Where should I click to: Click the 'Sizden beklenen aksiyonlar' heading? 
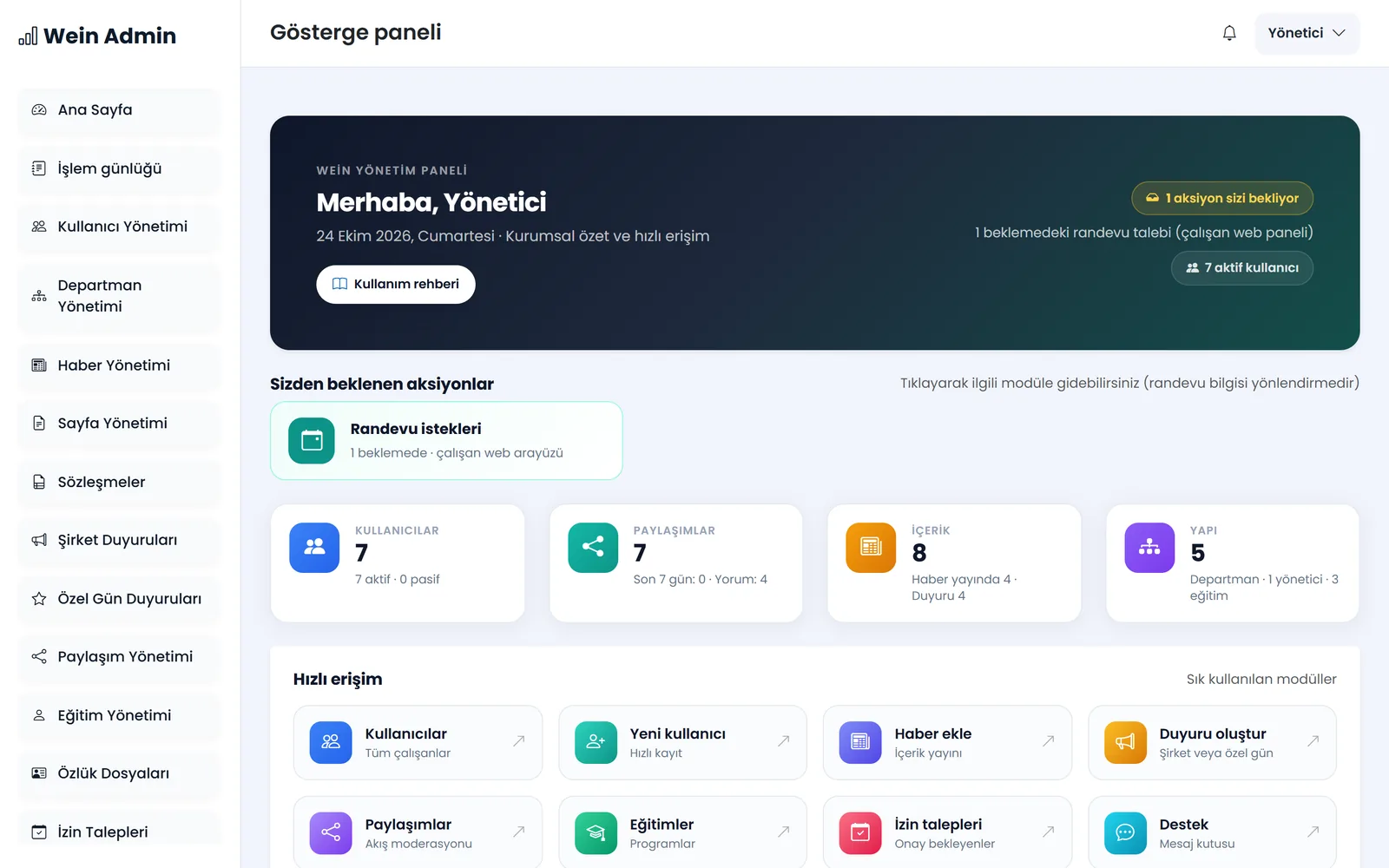pos(382,385)
